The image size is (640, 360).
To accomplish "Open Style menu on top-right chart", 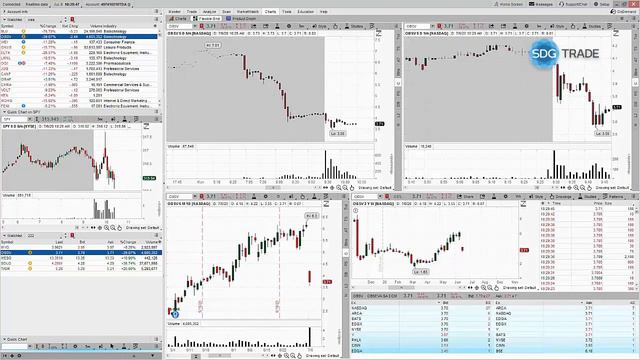I will (x=557, y=26).
